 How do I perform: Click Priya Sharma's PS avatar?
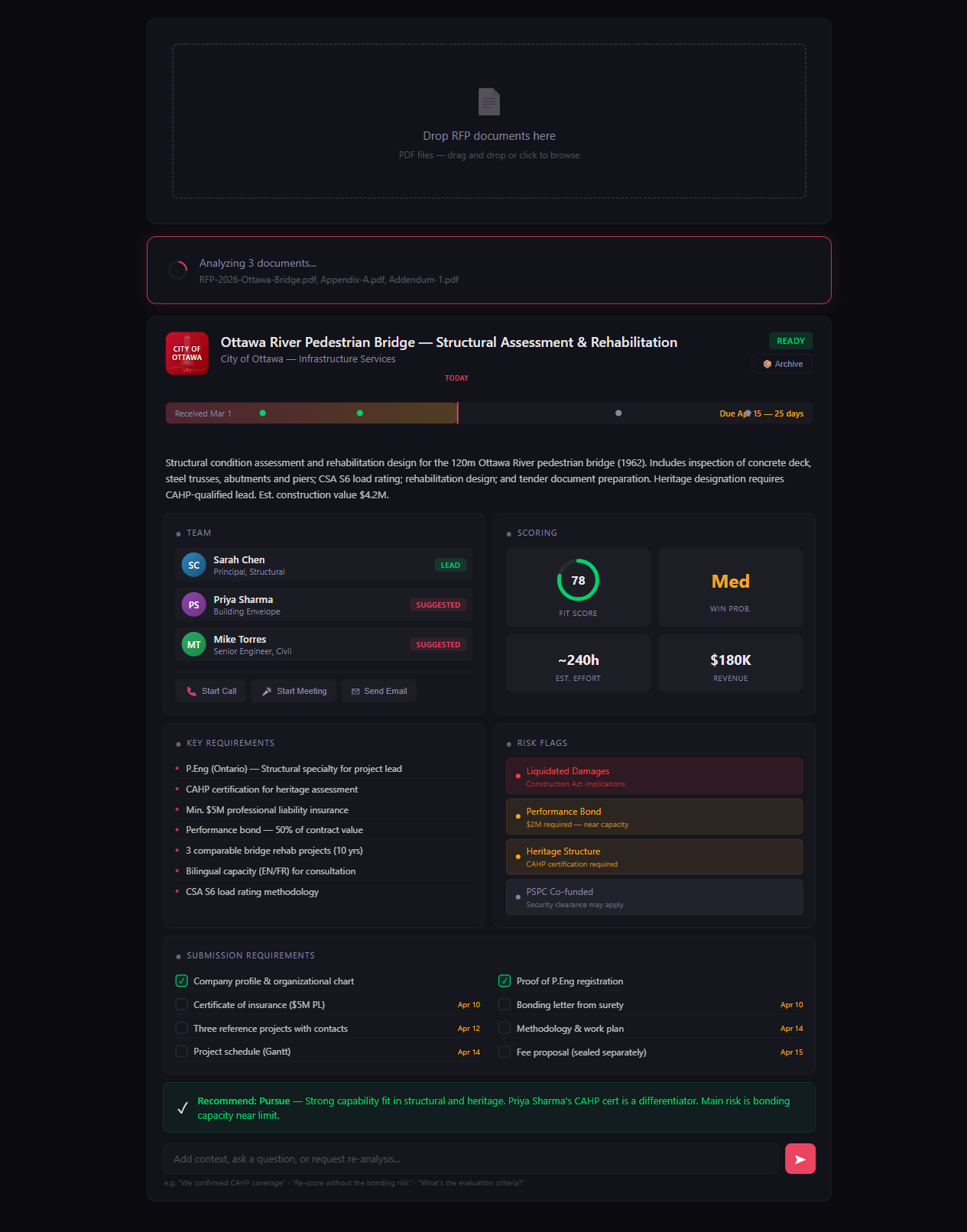(x=194, y=605)
